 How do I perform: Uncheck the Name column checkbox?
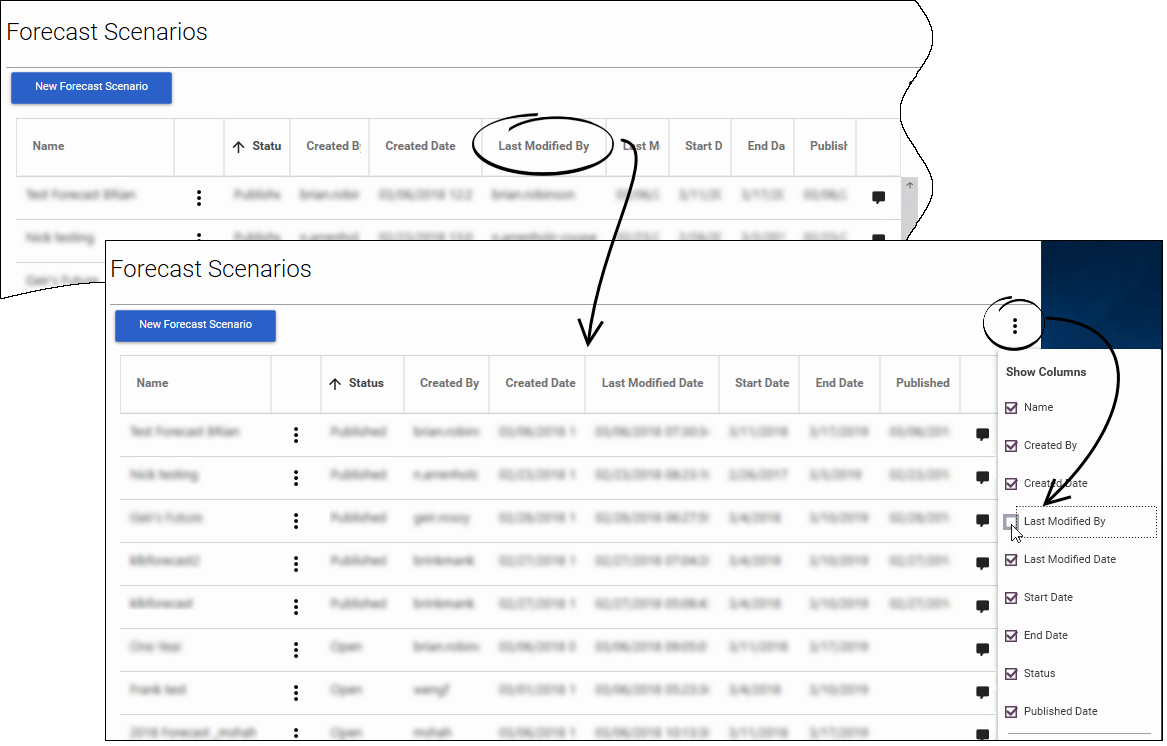1011,408
